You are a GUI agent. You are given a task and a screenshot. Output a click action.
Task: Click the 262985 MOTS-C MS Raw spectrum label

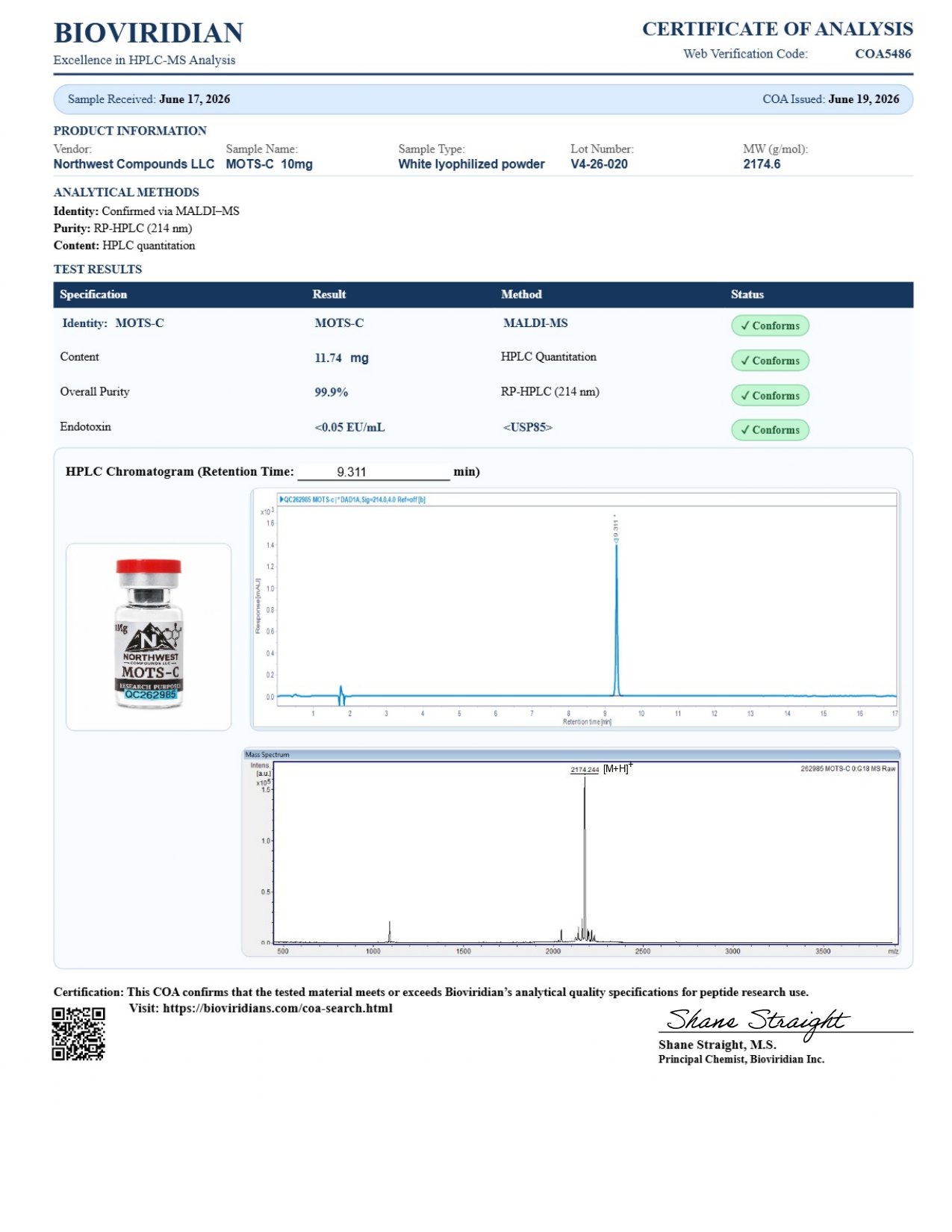pyautogui.click(x=847, y=768)
